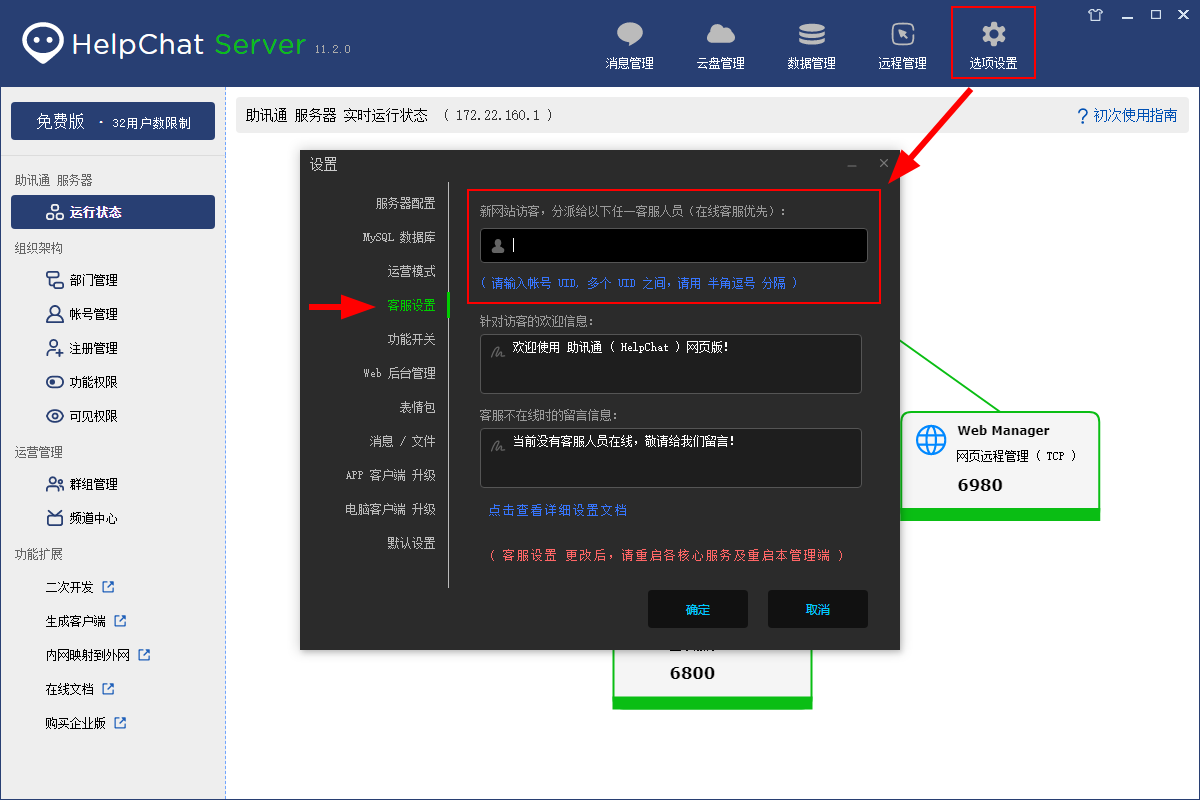Screen dimensions: 1200x800
Task: Select 服务器配置 settings tab
Action: tap(405, 203)
